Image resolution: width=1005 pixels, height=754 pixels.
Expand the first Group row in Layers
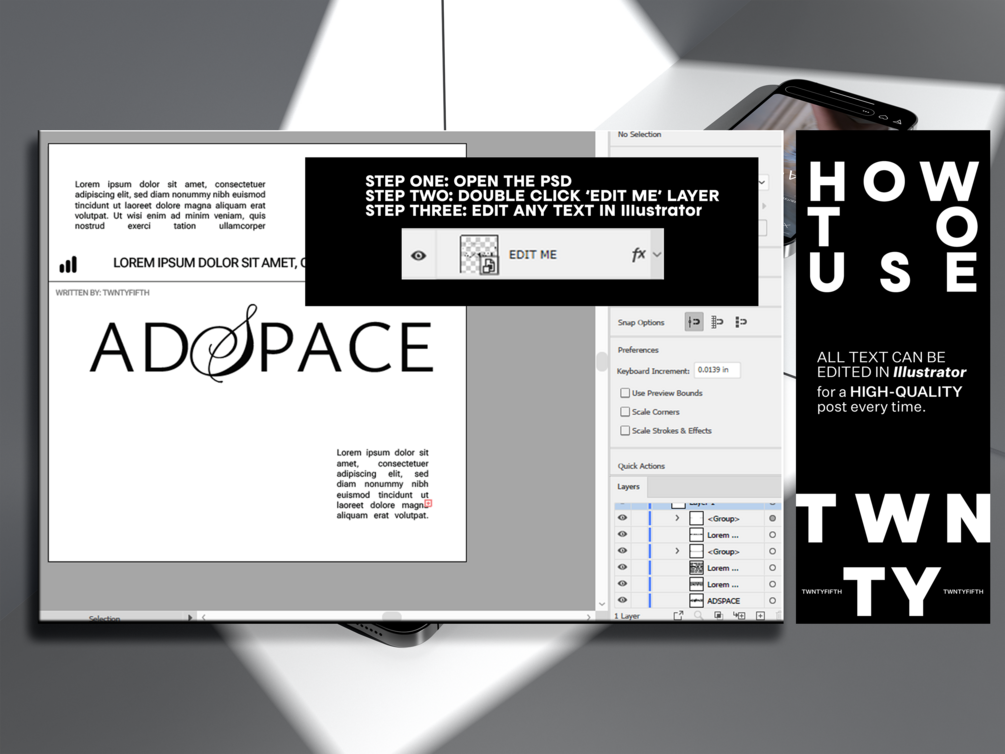[677, 518]
